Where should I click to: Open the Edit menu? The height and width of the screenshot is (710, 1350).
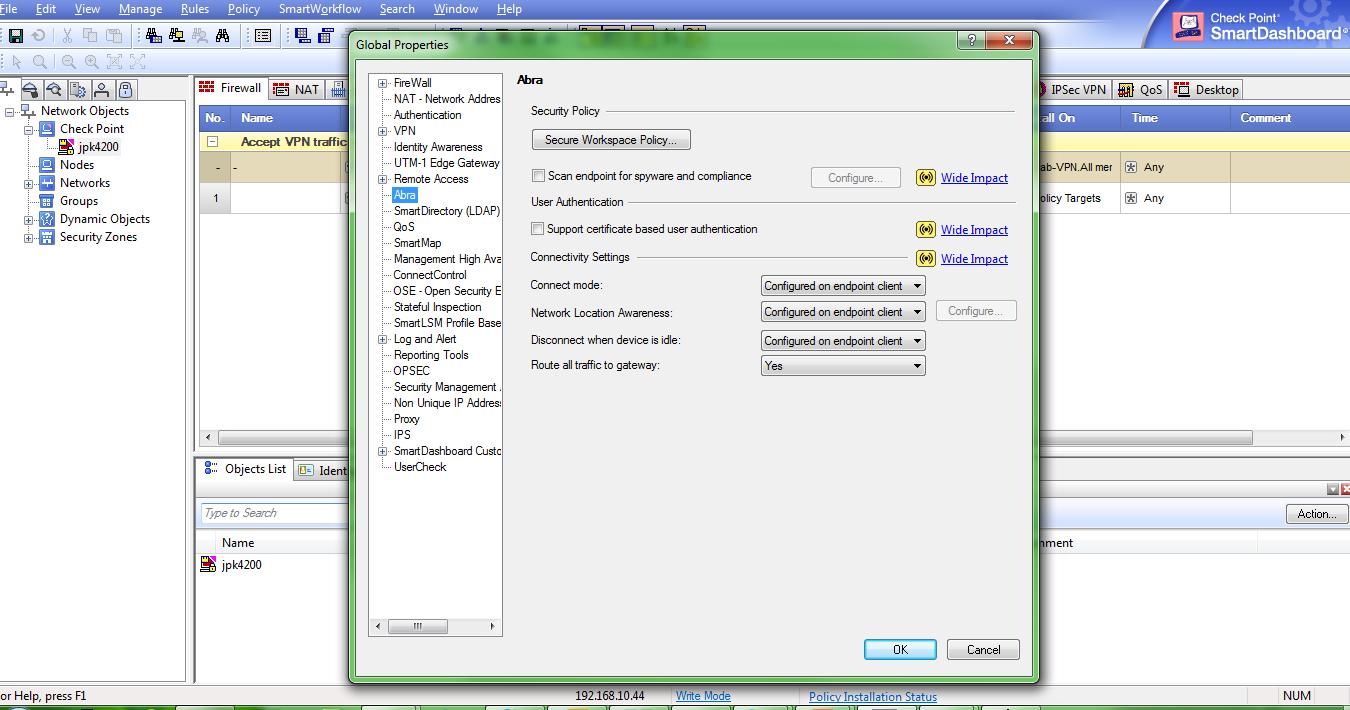click(46, 9)
